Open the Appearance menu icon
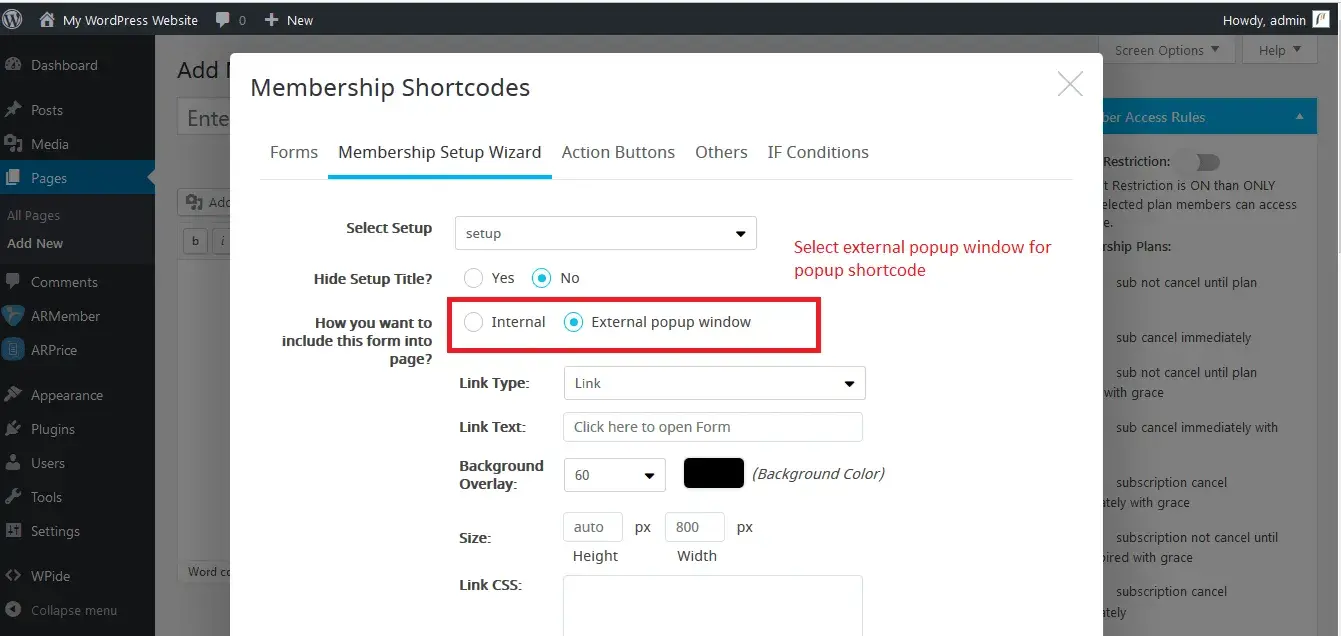This screenshot has height=636, width=1341. (x=14, y=395)
